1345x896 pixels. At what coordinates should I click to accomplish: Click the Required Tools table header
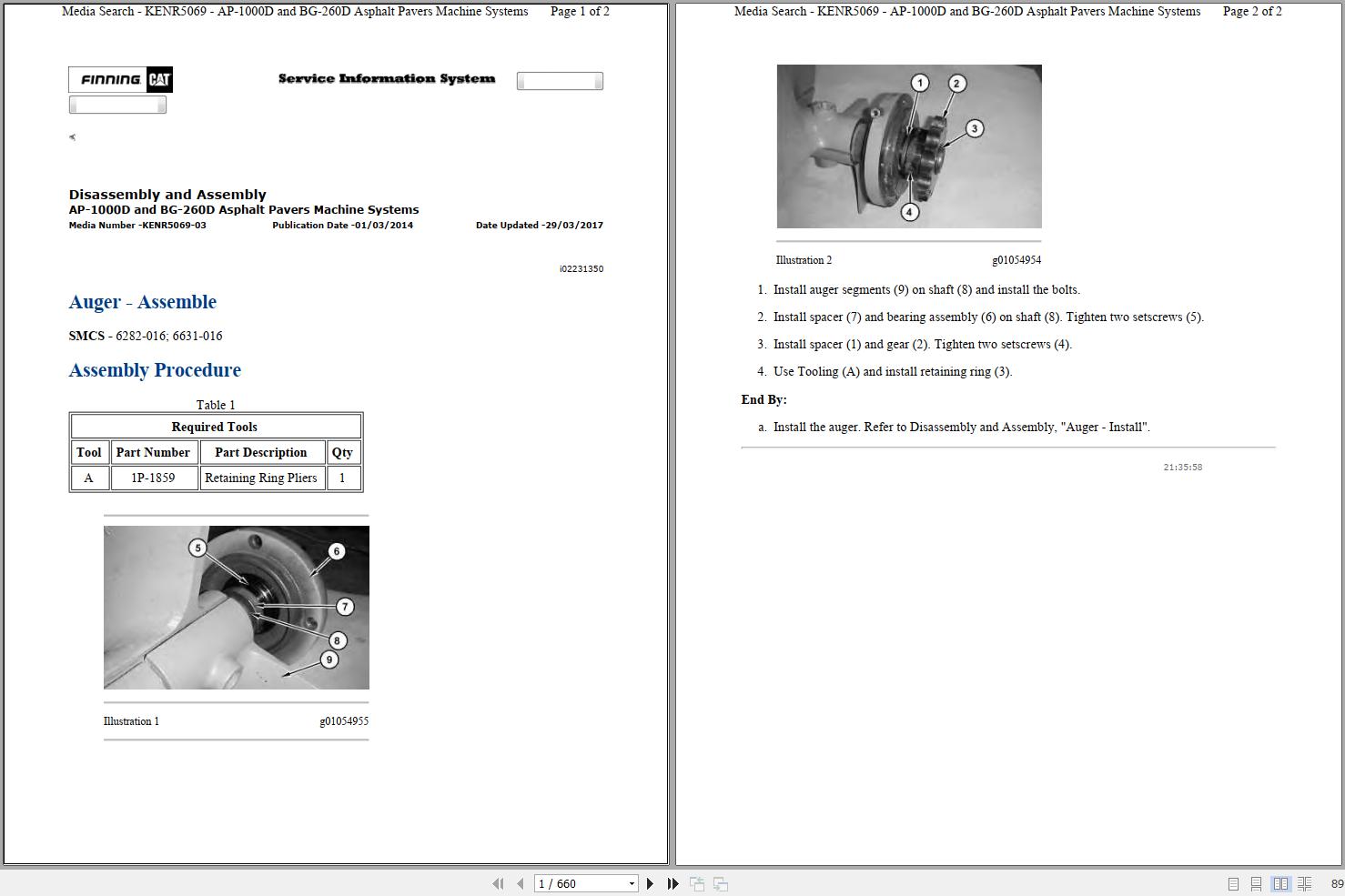point(215,427)
